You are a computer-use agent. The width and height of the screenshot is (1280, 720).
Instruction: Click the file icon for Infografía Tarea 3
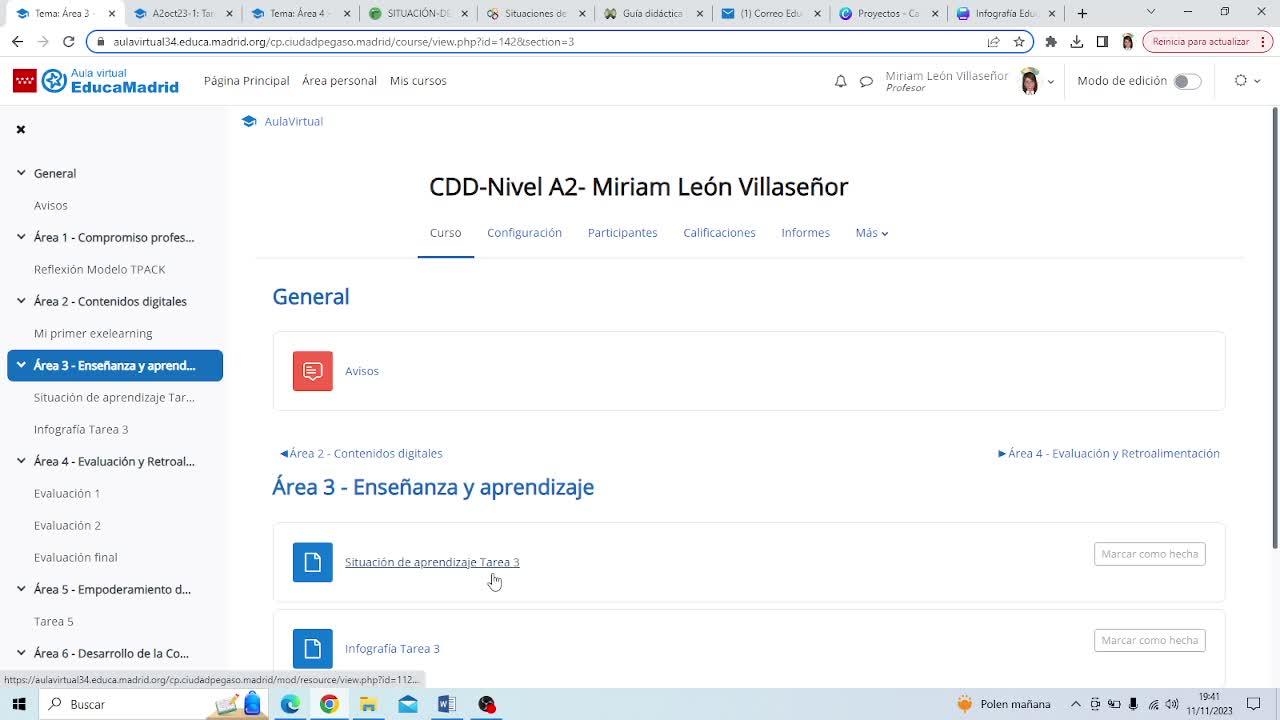[313, 648]
